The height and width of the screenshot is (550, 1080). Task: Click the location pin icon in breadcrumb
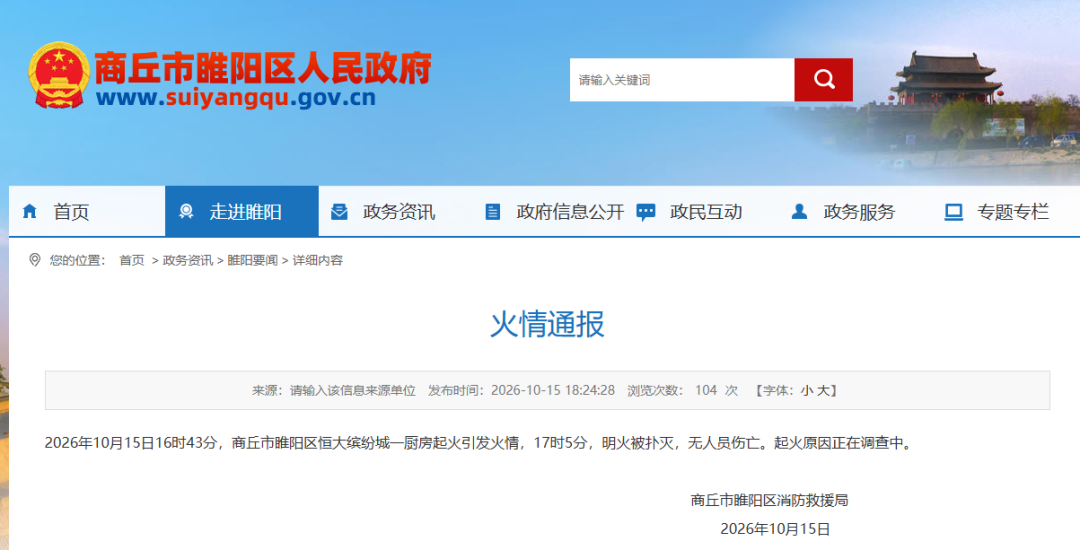(34, 260)
